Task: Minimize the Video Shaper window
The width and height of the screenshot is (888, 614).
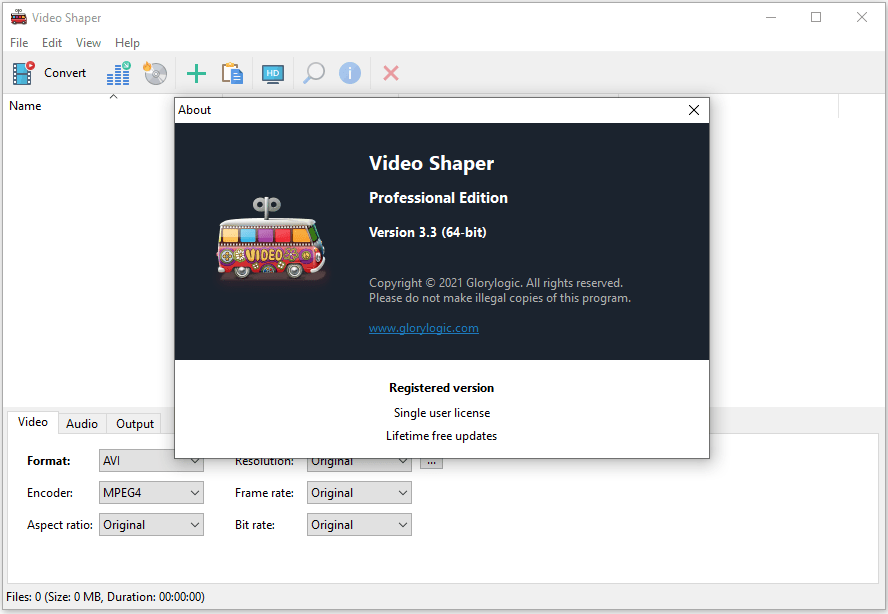Action: tap(771, 18)
